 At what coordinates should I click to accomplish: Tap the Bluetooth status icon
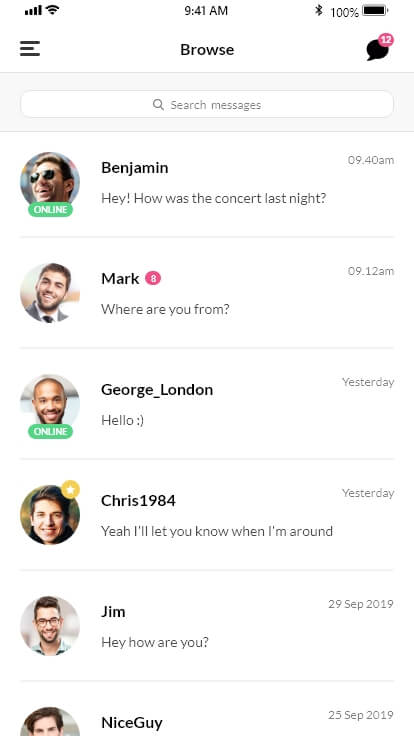coord(319,10)
